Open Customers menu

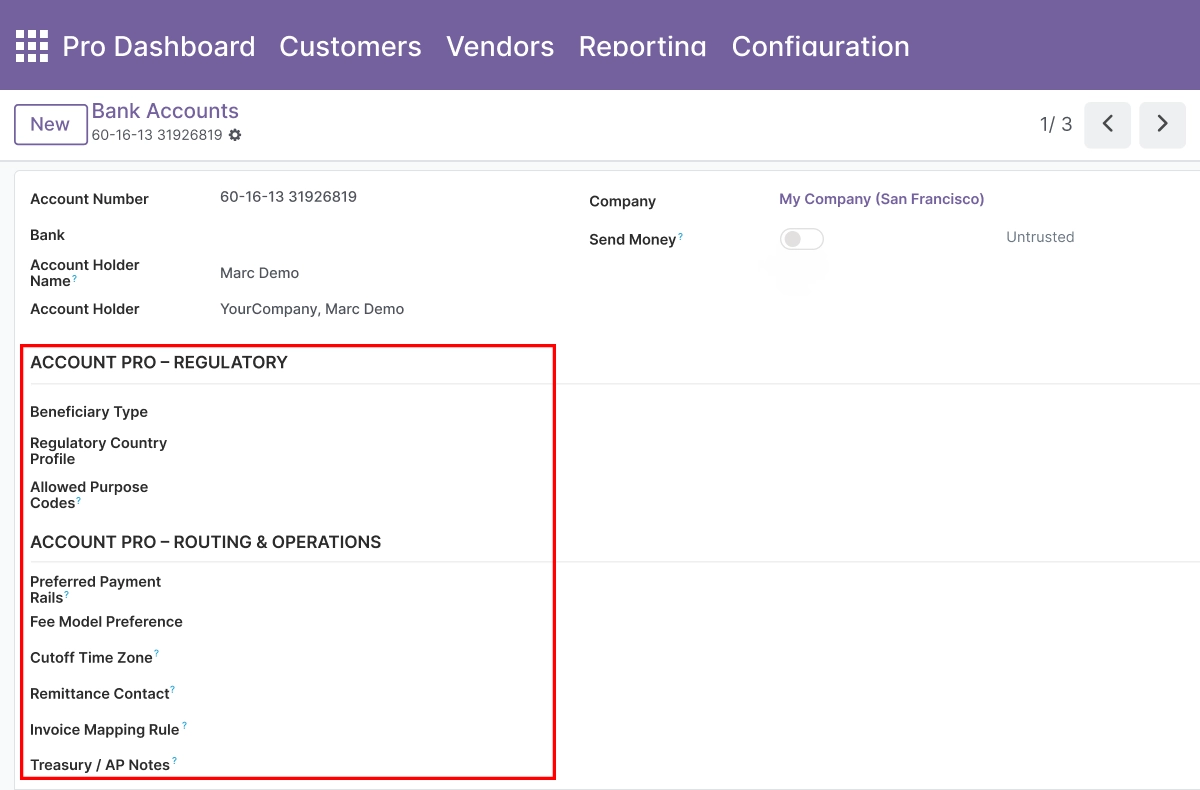(x=350, y=46)
